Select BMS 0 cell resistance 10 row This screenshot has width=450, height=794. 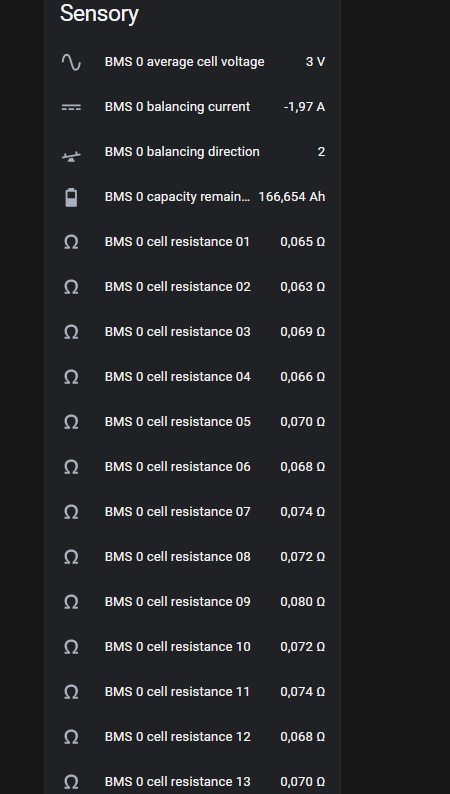(192, 647)
